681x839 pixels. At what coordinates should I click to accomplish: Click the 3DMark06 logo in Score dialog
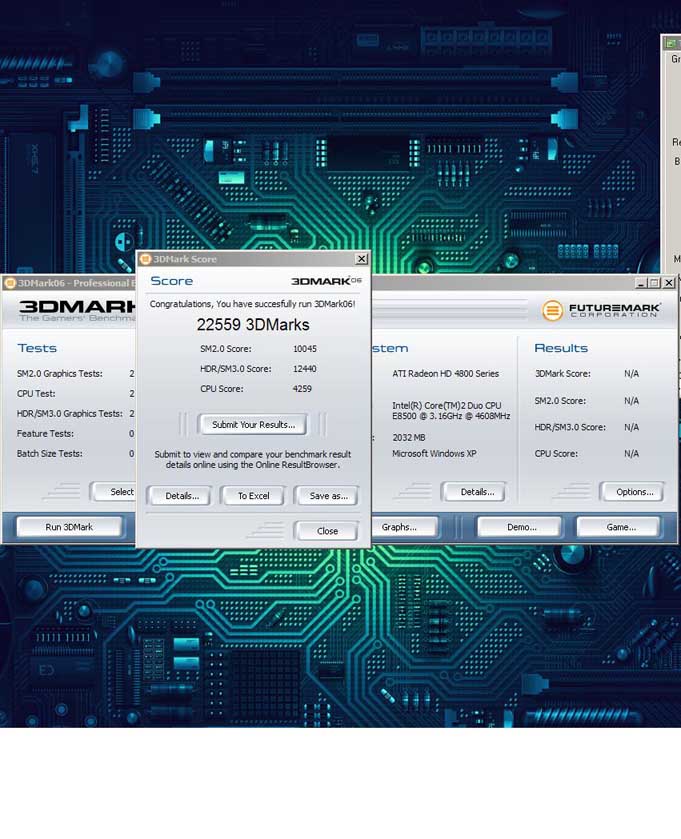click(x=326, y=281)
